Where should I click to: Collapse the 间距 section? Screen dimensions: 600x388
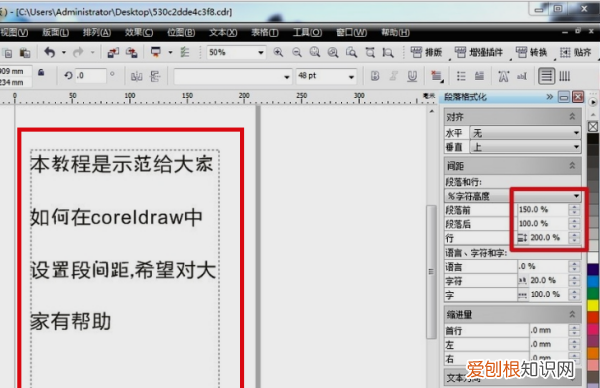(572, 165)
